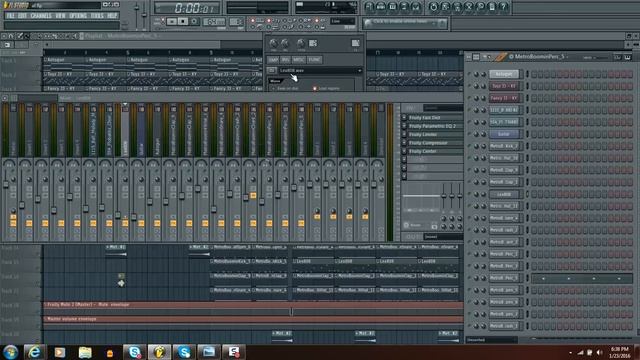Toggle mute light for the Autogun channel
Image resolution: width=640 pixels, height=360 pixels.
tap(469, 74)
